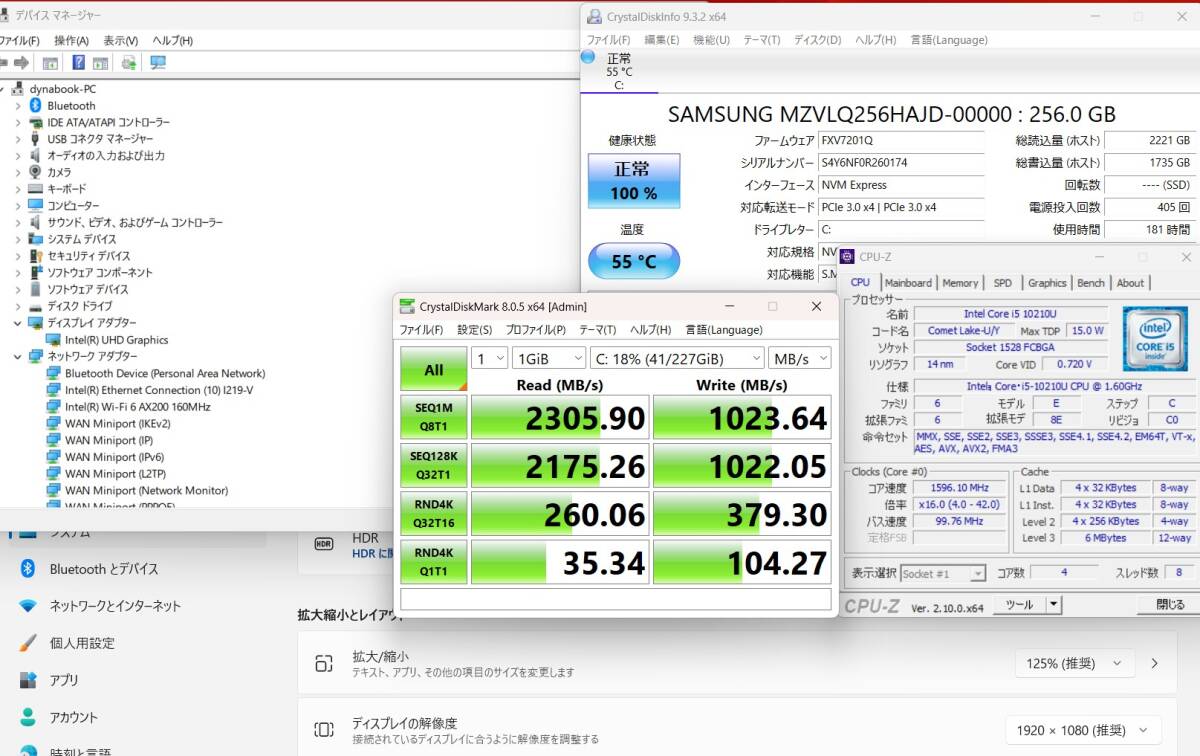1200x756 pixels.
Task: Run the RND4K Q1T1 benchmark
Action: click(x=434, y=561)
